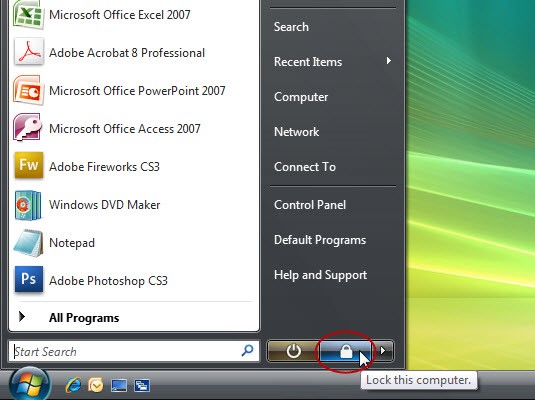Image resolution: width=535 pixels, height=400 pixels.
Task: Click the Switch between windows taskbar icon
Action: 142,386
